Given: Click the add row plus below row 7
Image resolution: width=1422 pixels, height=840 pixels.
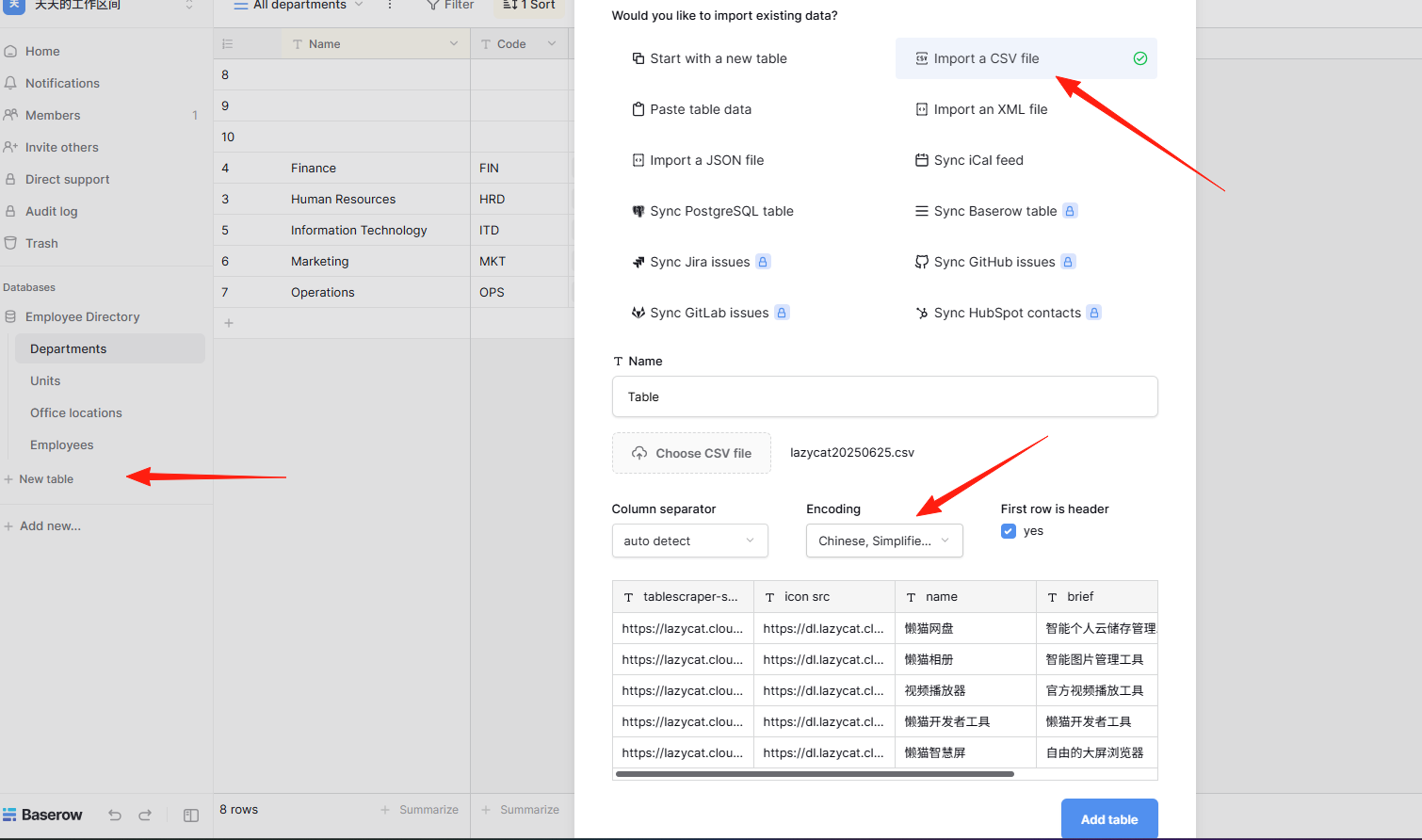Looking at the screenshot, I should (228, 323).
